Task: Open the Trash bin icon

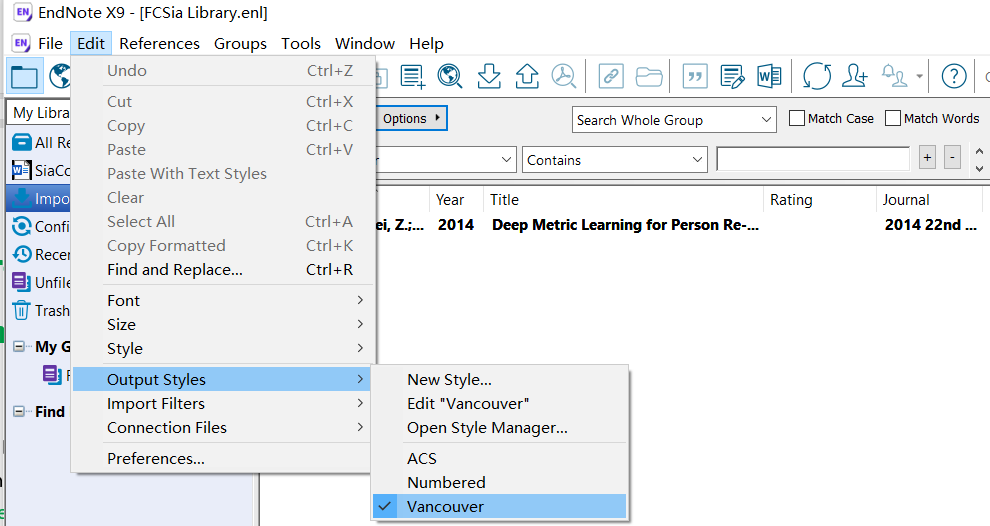Action: click(x=21, y=311)
